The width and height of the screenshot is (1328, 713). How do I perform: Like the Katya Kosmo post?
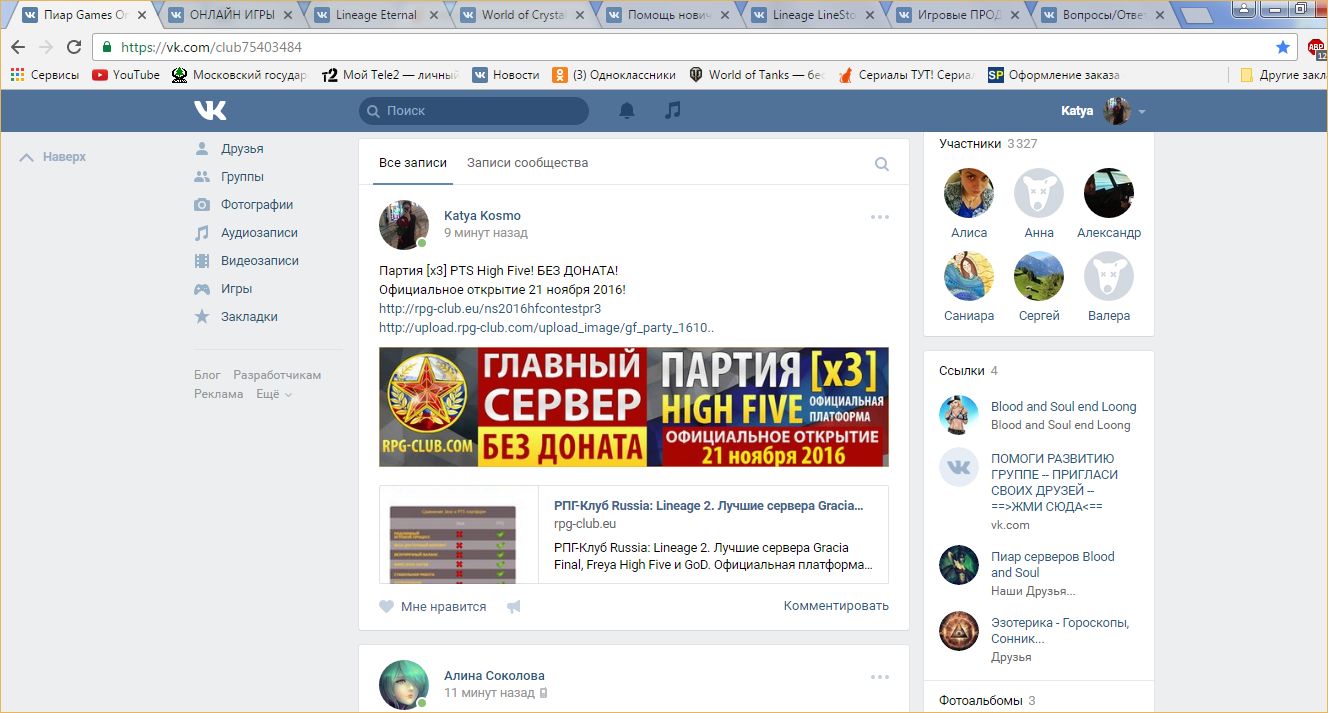click(x=432, y=606)
